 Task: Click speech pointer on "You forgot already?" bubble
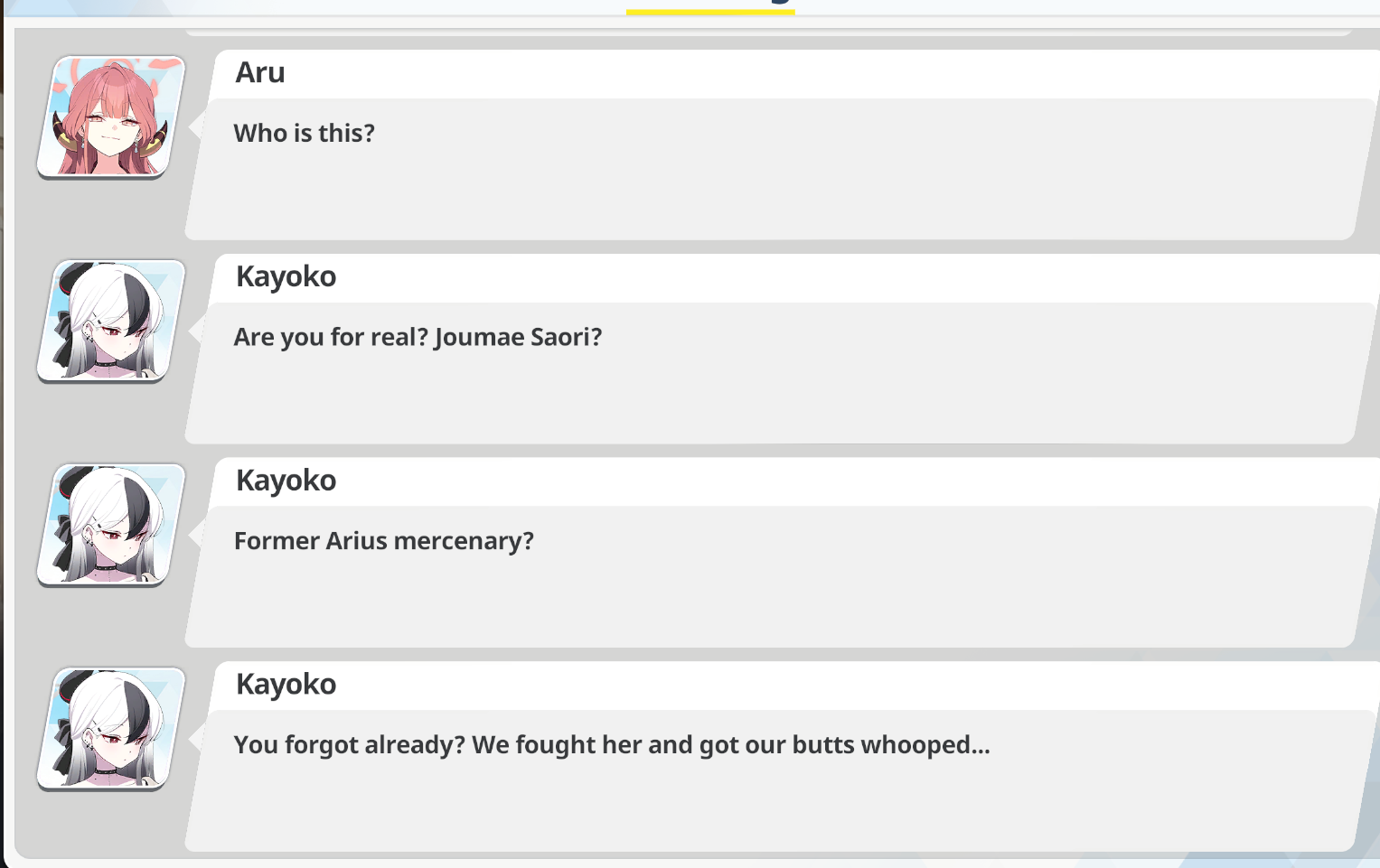pyautogui.click(x=194, y=739)
